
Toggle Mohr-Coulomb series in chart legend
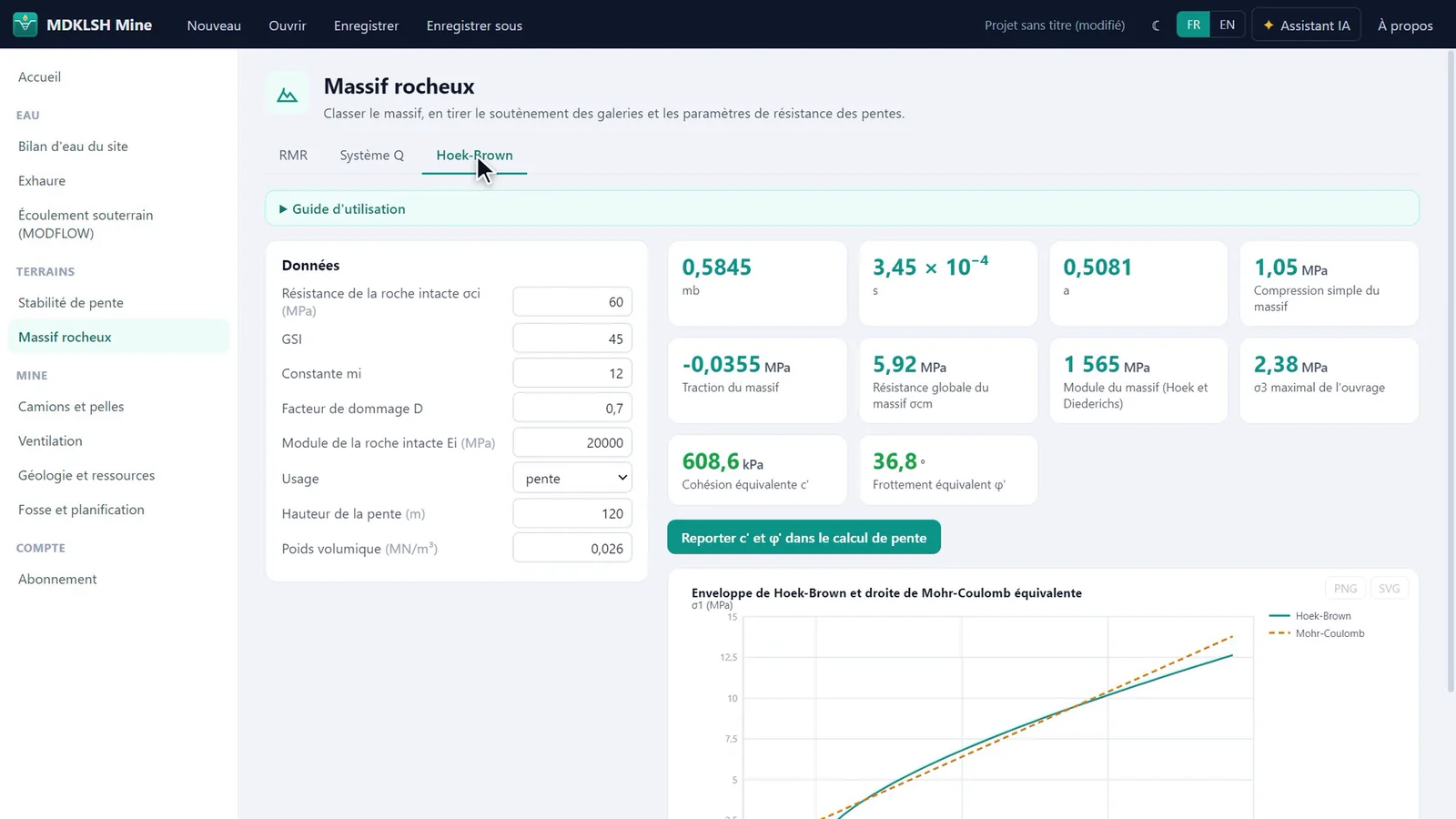pyautogui.click(x=1316, y=633)
